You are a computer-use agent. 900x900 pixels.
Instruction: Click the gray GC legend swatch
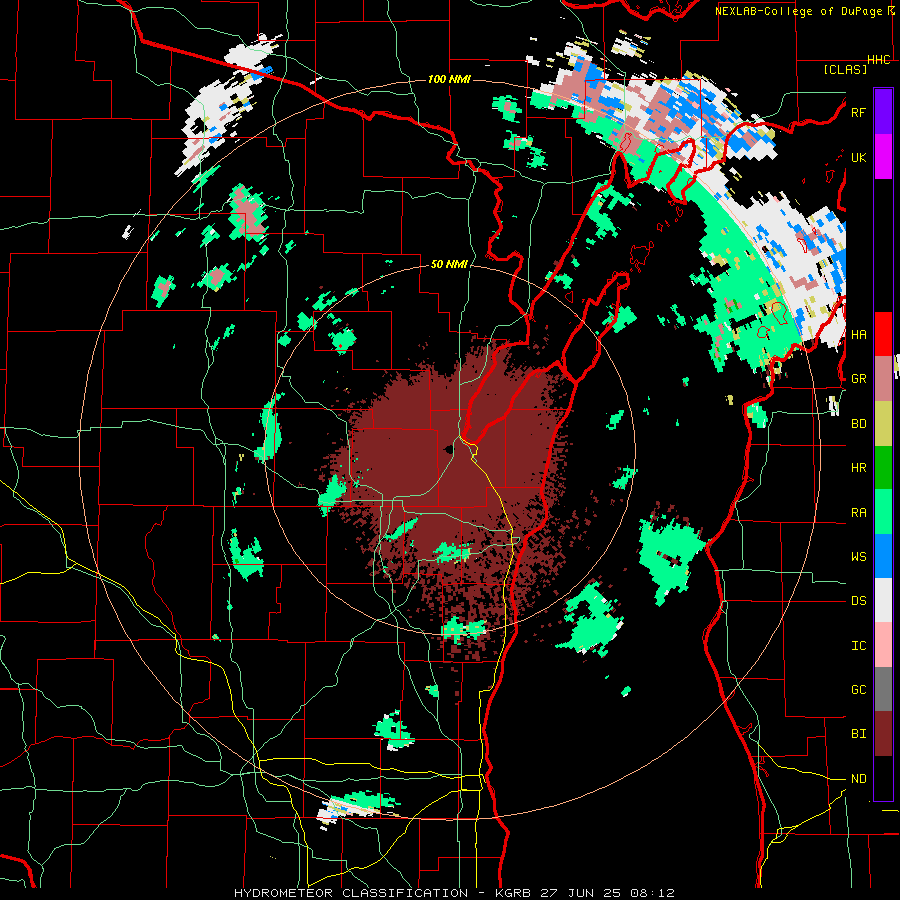(883, 689)
